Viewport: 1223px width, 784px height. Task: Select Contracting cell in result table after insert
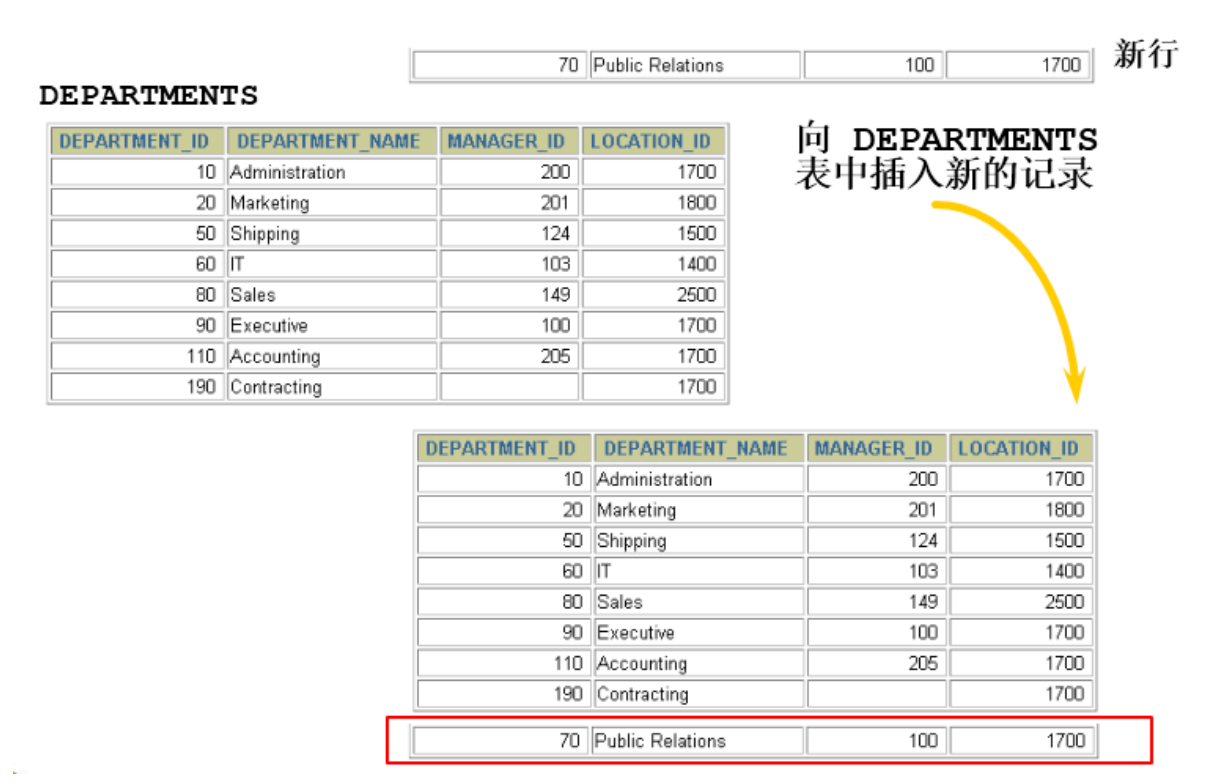699,694
